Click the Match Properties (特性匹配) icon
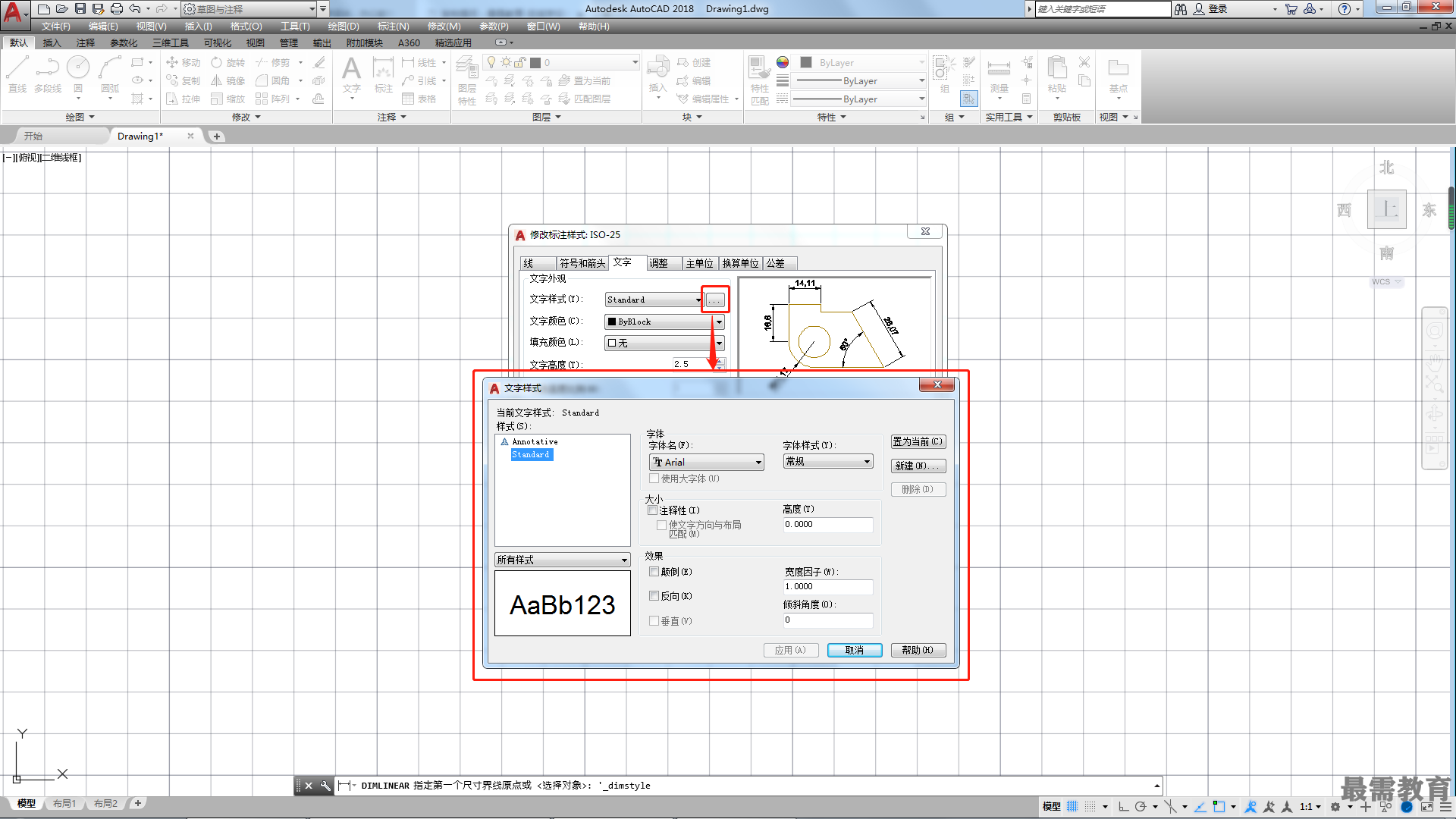The image size is (1456, 819). pyautogui.click(x=759, y=79)
